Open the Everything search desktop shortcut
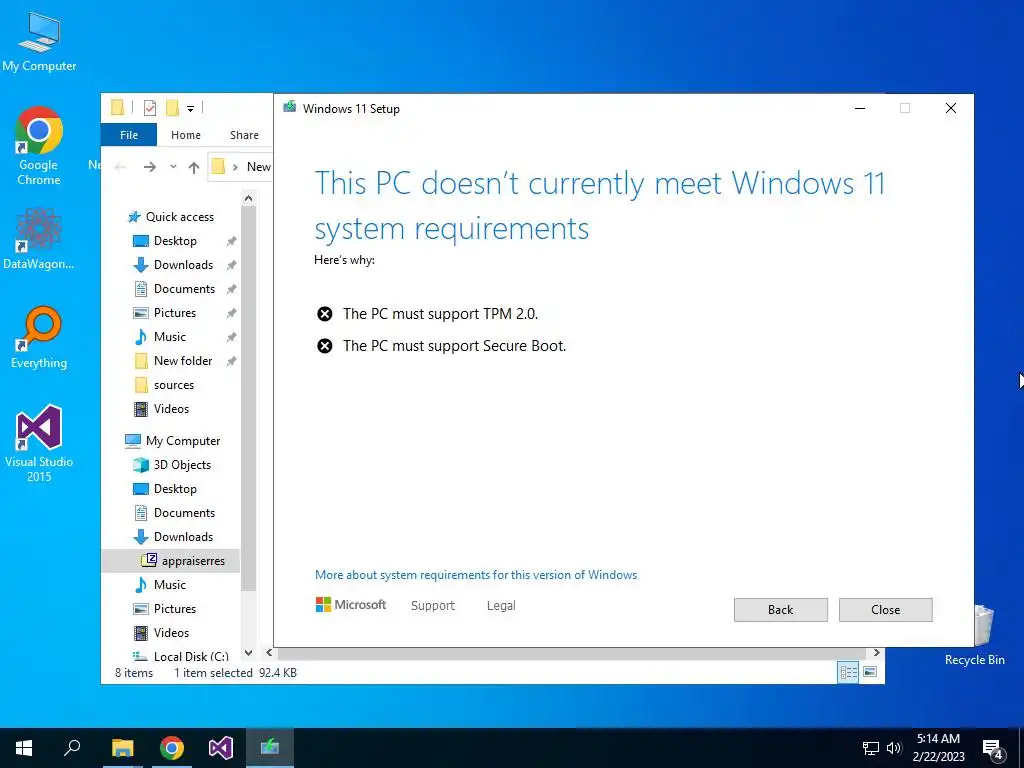This screenshot has width=1024, height=768. coord(39,337)
